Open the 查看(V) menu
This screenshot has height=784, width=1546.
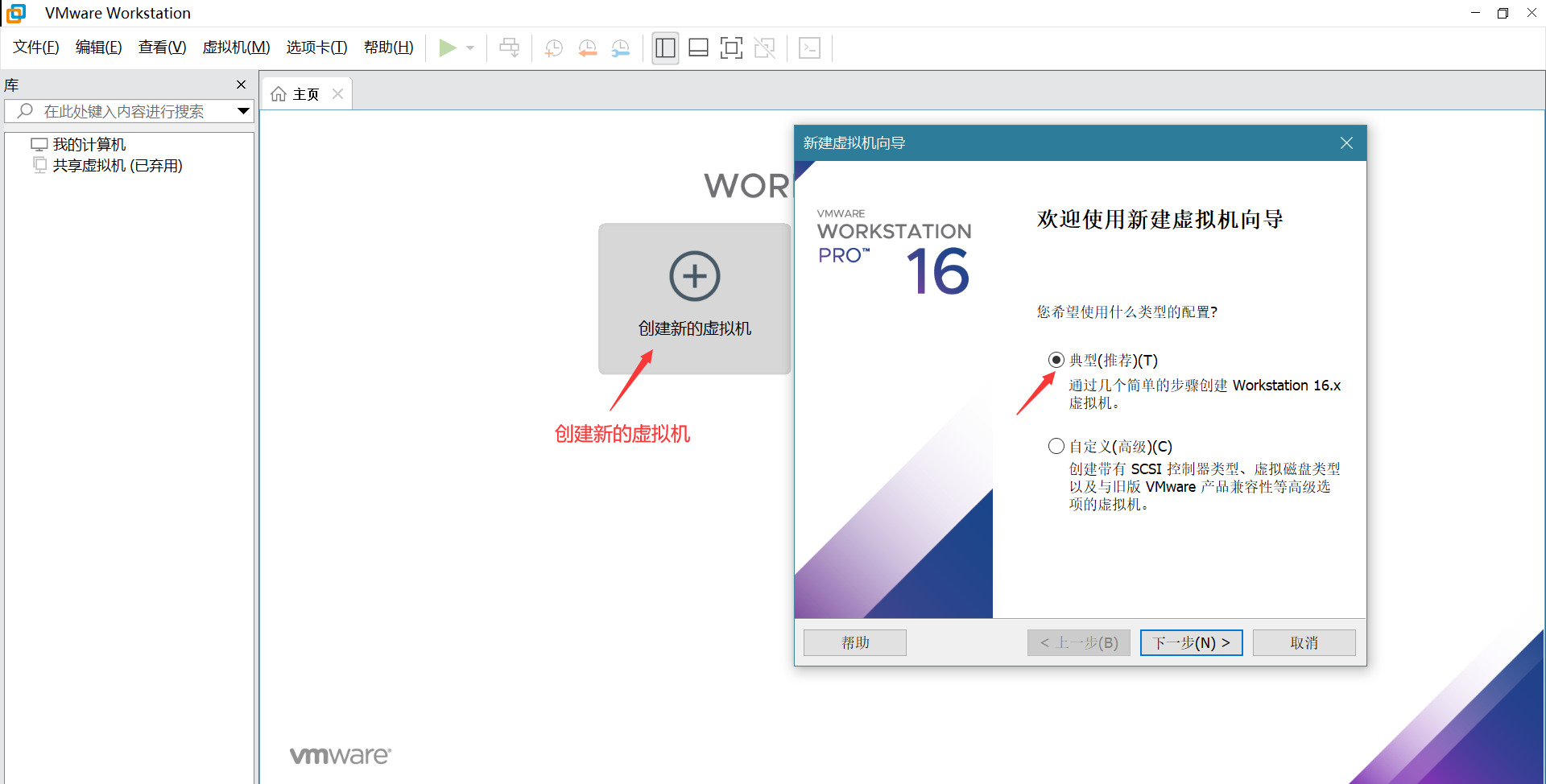tap(162, 47)
